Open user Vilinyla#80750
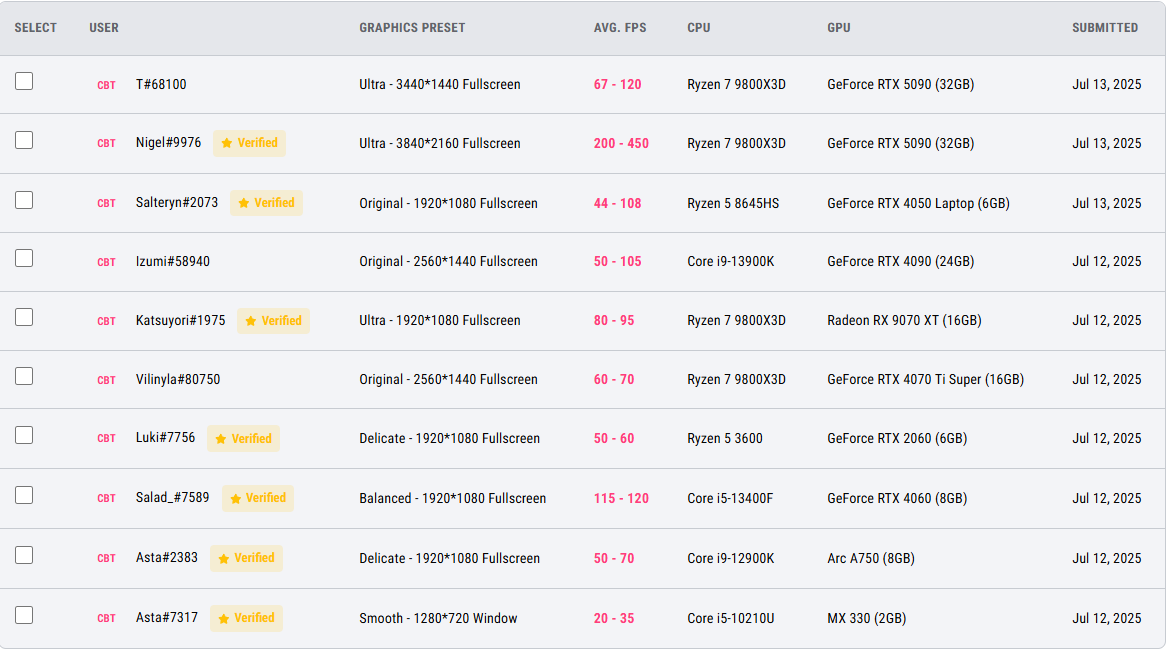 click(x=178, y=379)
